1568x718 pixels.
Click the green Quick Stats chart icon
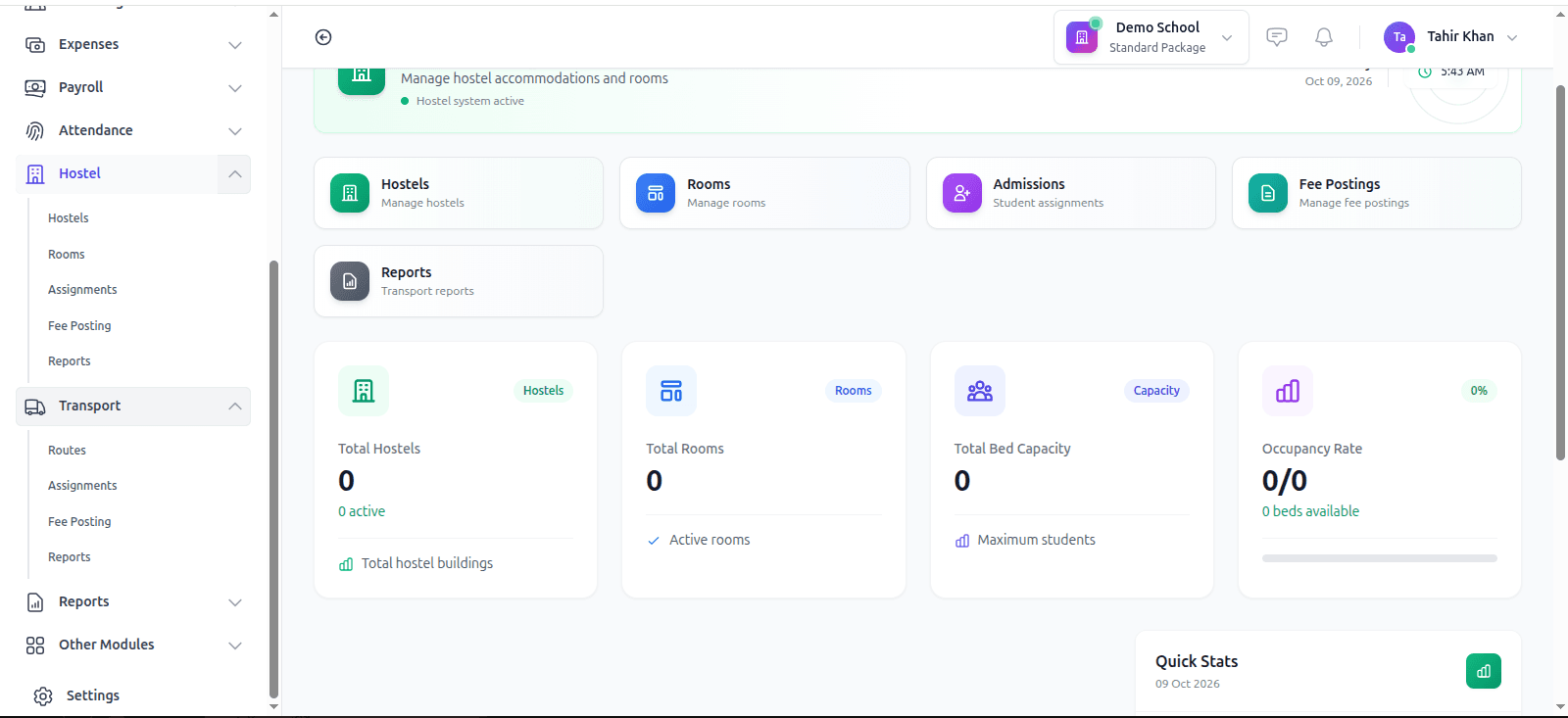tap(1484, 671)
